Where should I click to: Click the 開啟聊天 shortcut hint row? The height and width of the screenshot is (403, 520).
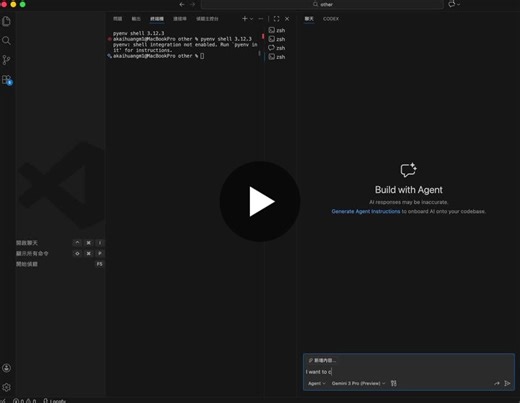coord(60,243)
